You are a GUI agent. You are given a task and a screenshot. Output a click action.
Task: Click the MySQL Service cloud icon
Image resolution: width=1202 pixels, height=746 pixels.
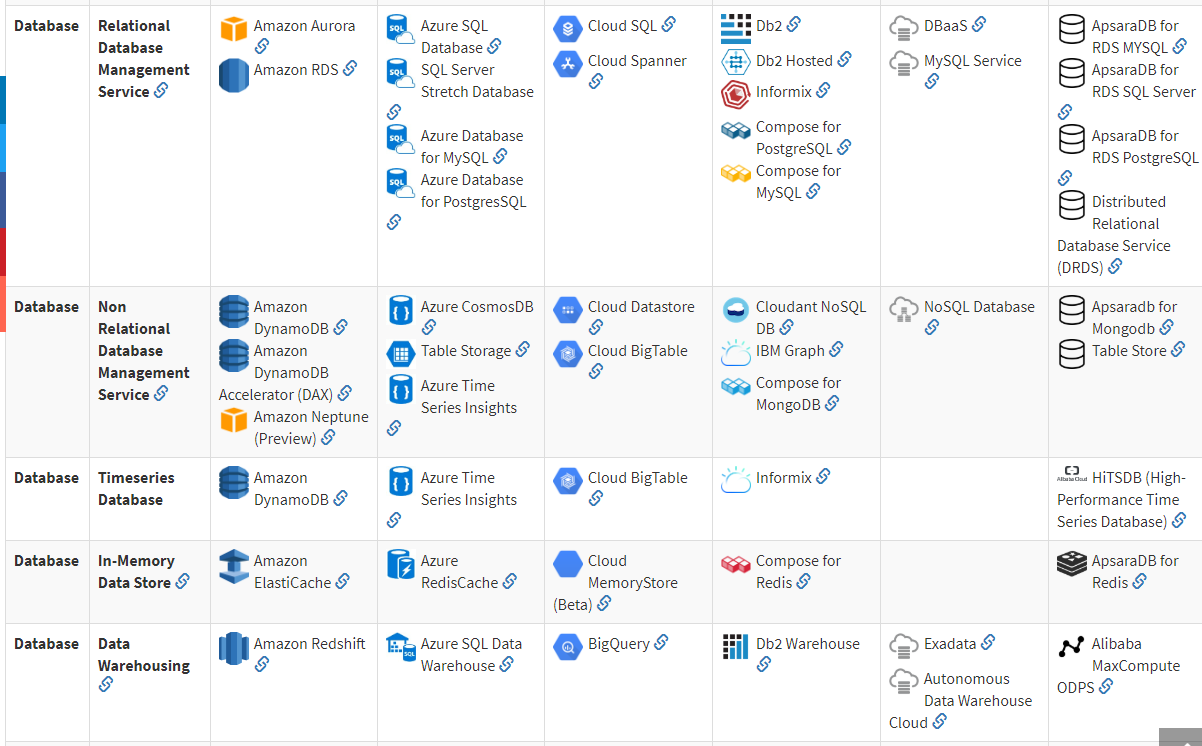click(904, 63)
